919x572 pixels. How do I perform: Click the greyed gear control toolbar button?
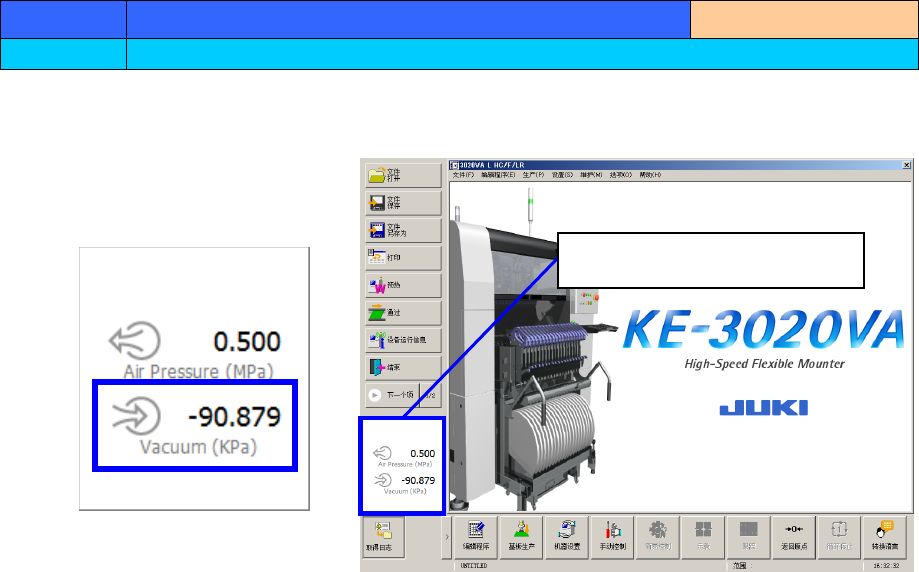[658, 537]
